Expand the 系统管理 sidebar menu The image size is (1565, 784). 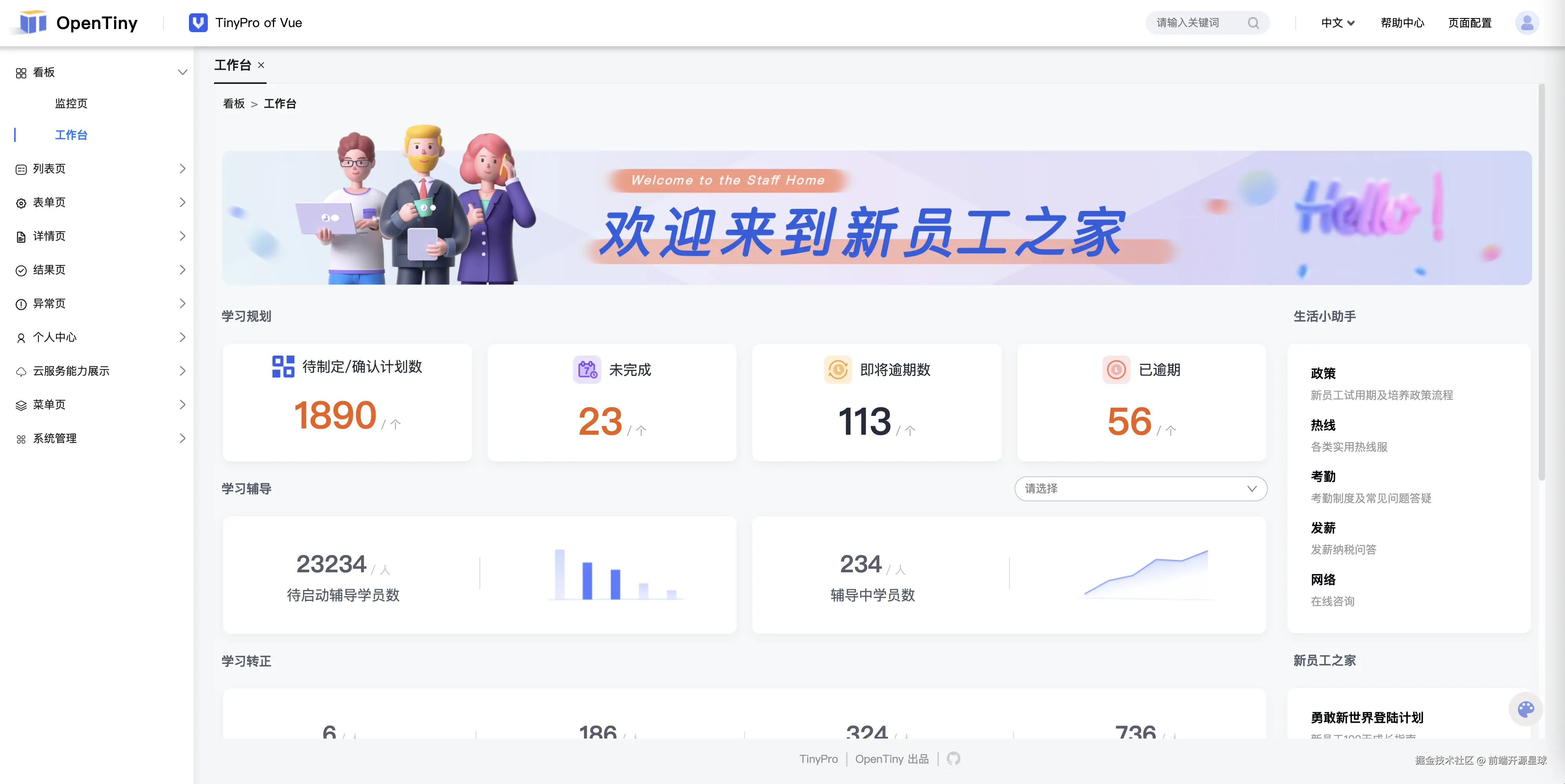pyautogui.click(x=100, y=439)
